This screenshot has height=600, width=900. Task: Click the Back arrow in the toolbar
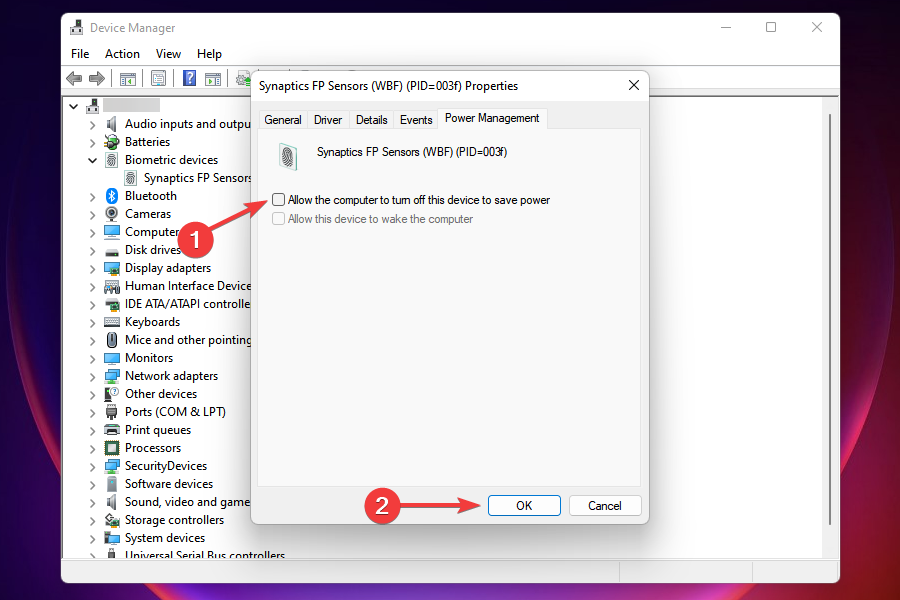[x=74, y=78]
